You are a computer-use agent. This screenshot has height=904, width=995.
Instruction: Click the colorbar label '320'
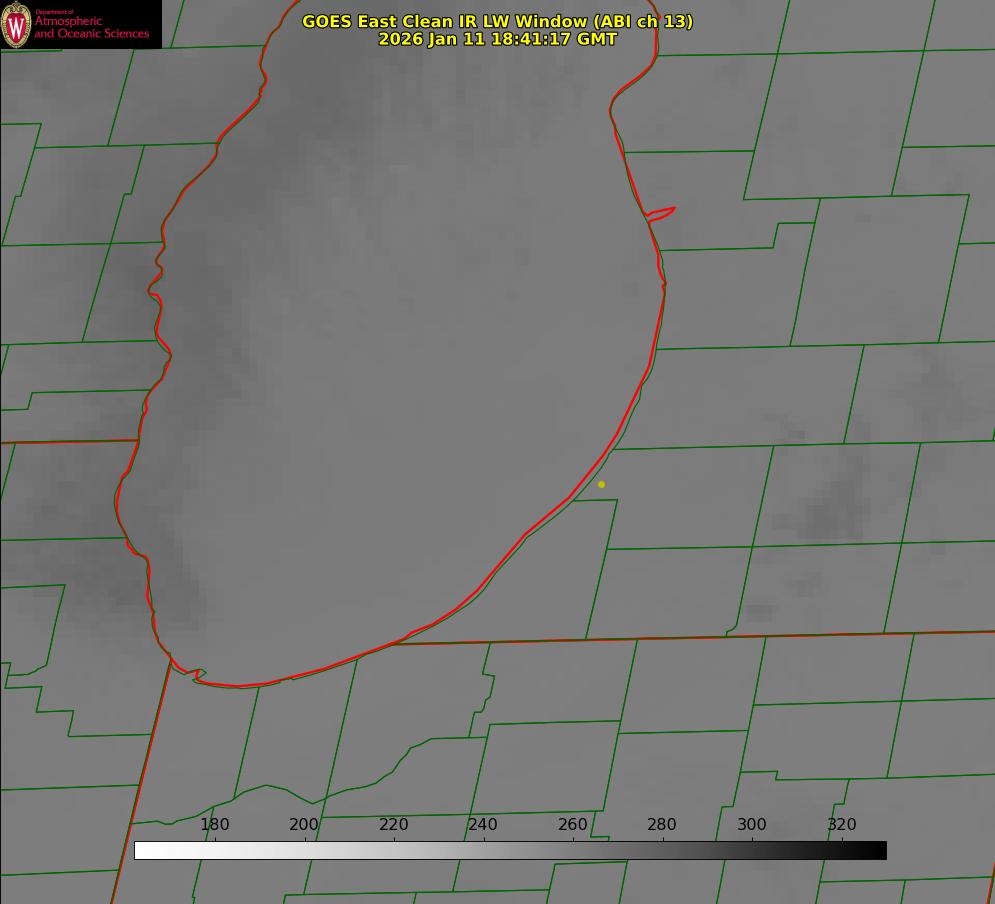pyautogui.click(x=842, y=825)
